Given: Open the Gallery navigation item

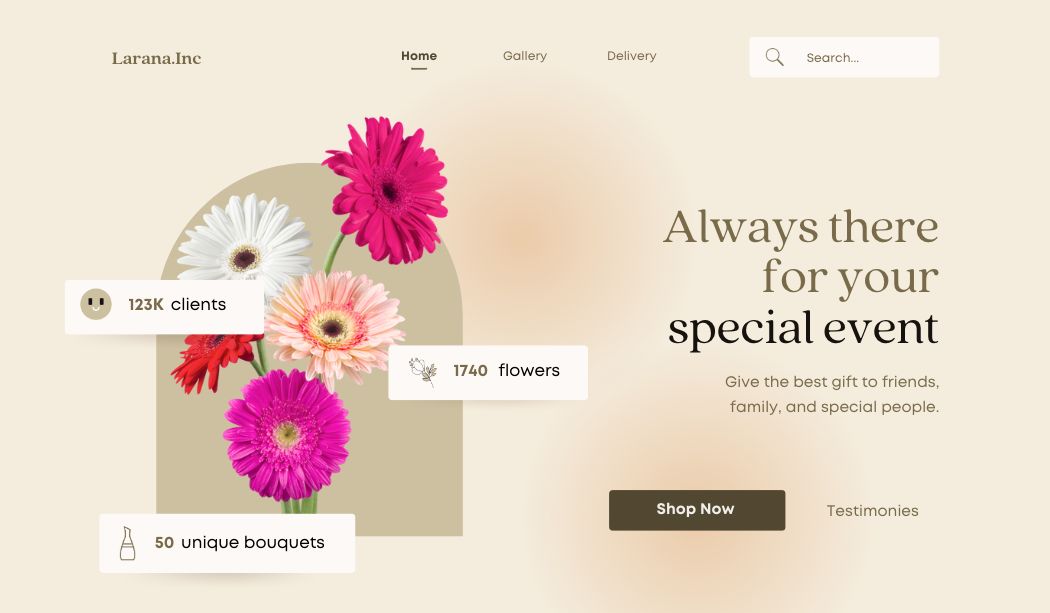Looking at the screenshot, I should pyautogui.click(x=525, y=56).
